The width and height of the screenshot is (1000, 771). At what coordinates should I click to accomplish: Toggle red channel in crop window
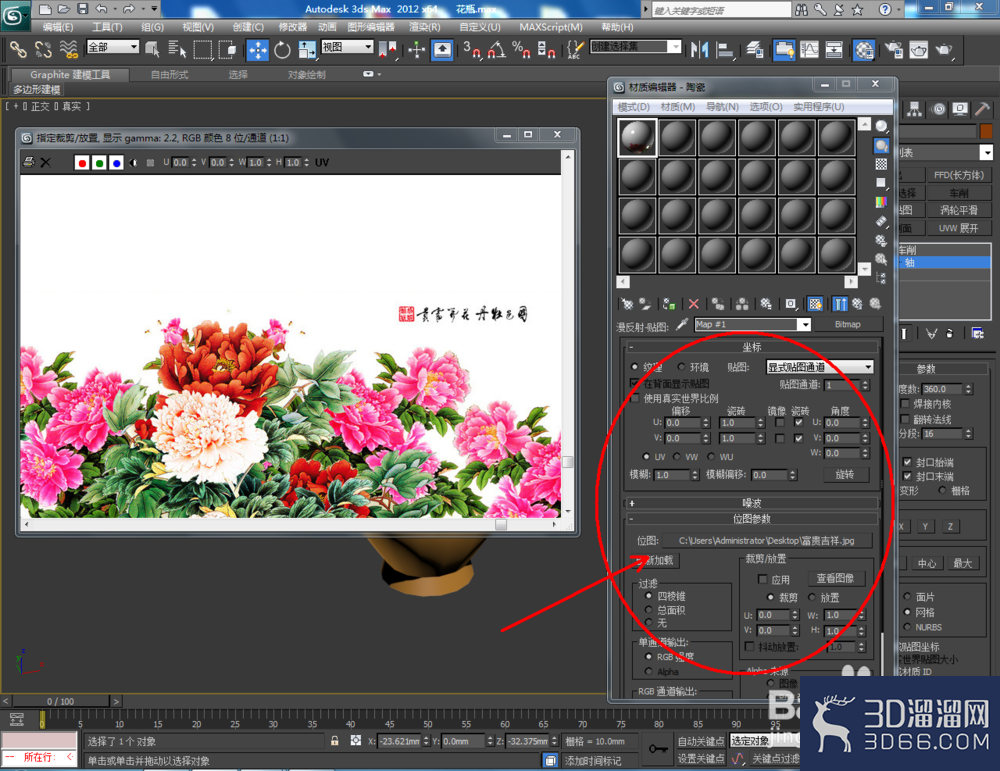82,163
